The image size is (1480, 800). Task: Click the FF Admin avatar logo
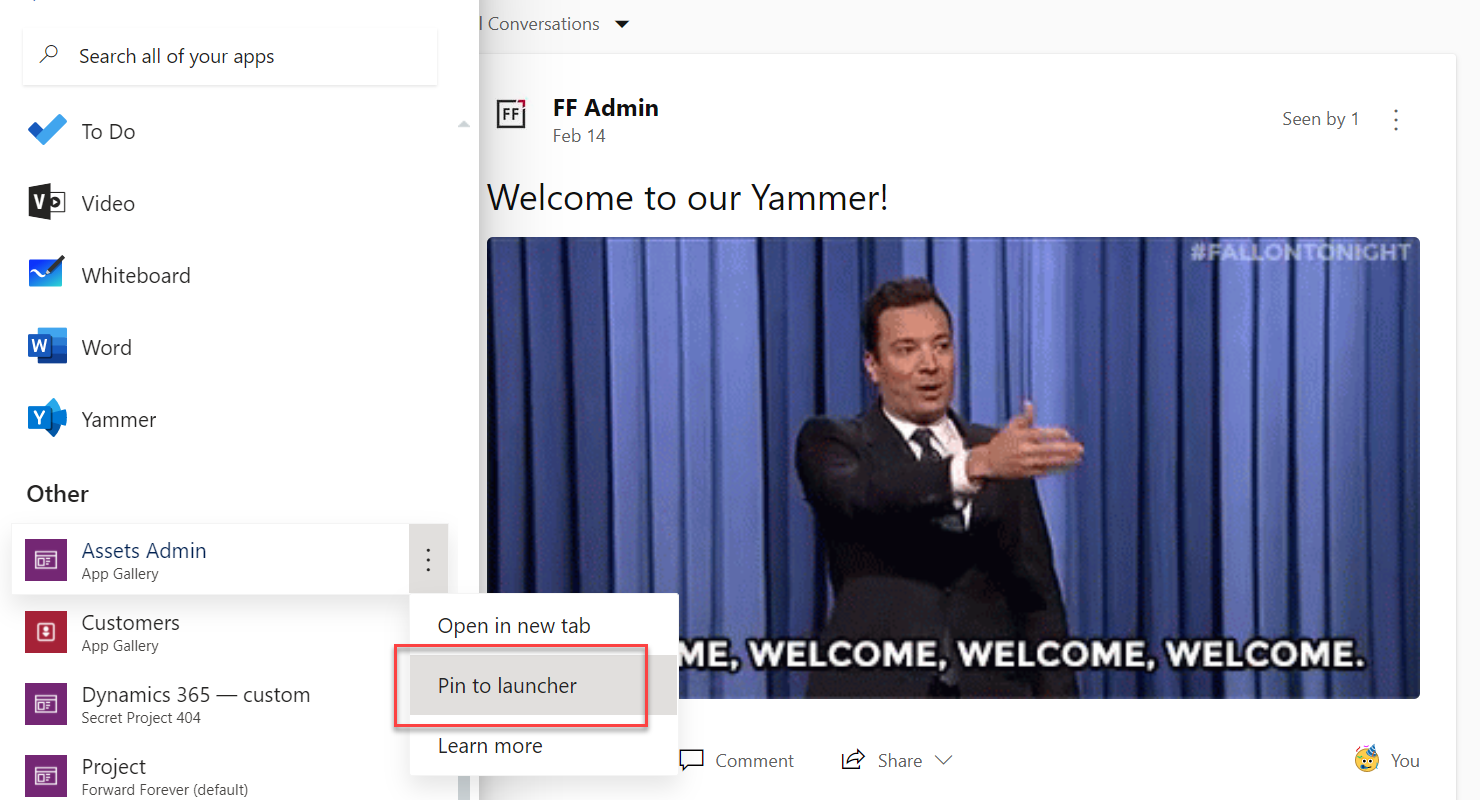tap(511, 114)
